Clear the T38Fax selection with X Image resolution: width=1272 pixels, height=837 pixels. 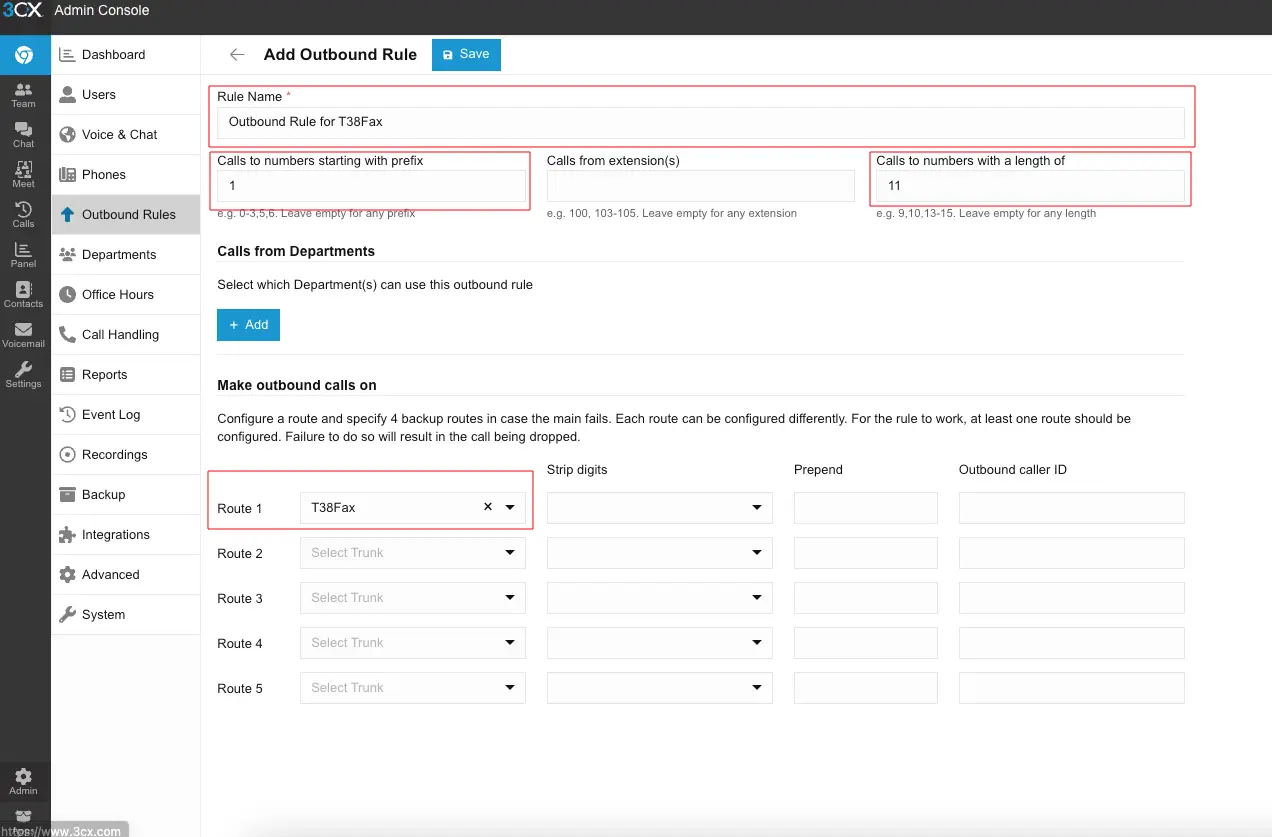click(x=488, y=507)
